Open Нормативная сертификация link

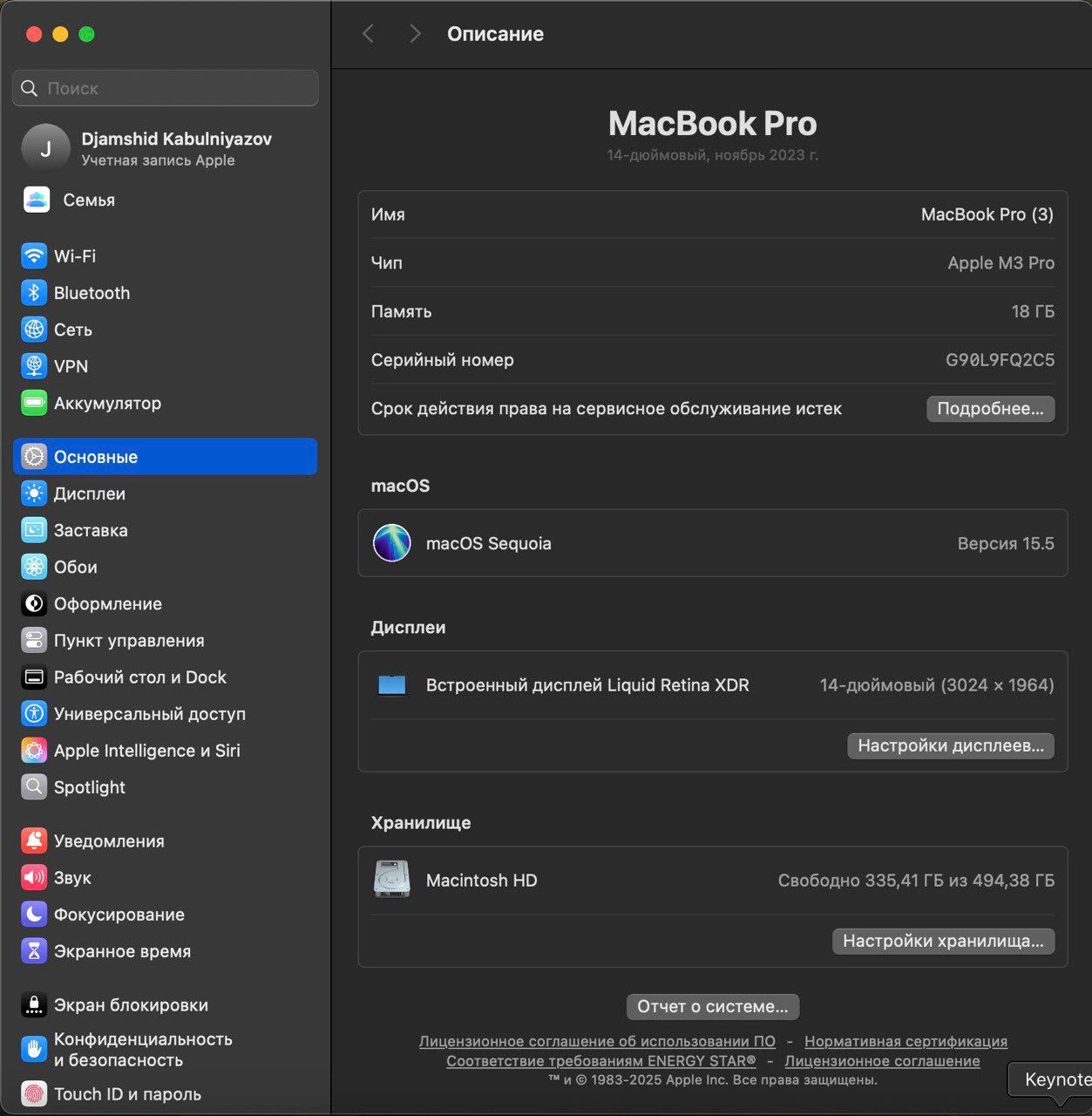pos(905,1041)
